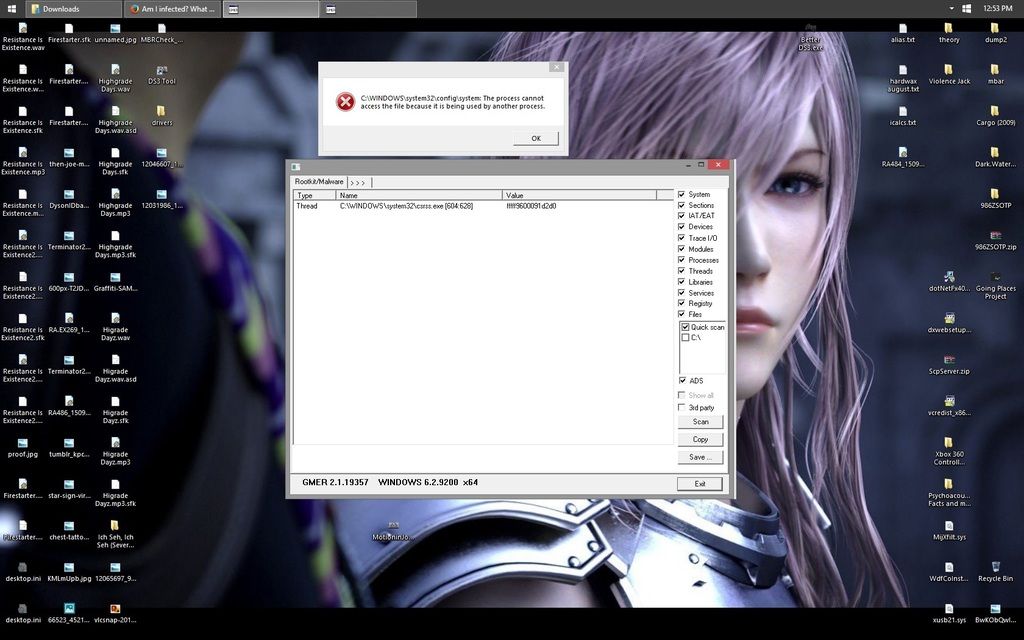
Task: Select the dxwebsetup desktop icon
Action: pyautogui.click(x=949, y=323)
